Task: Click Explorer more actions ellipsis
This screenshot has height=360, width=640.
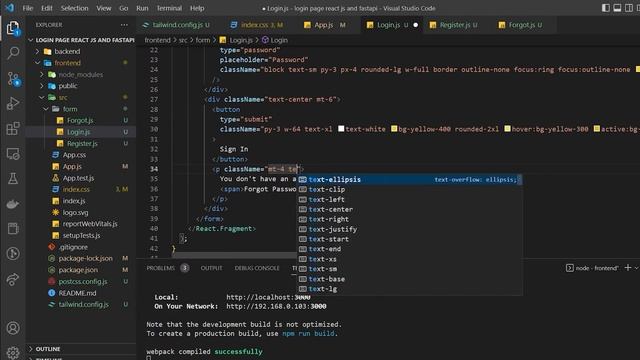Action: pyautogui.click(x=124, y=25)
